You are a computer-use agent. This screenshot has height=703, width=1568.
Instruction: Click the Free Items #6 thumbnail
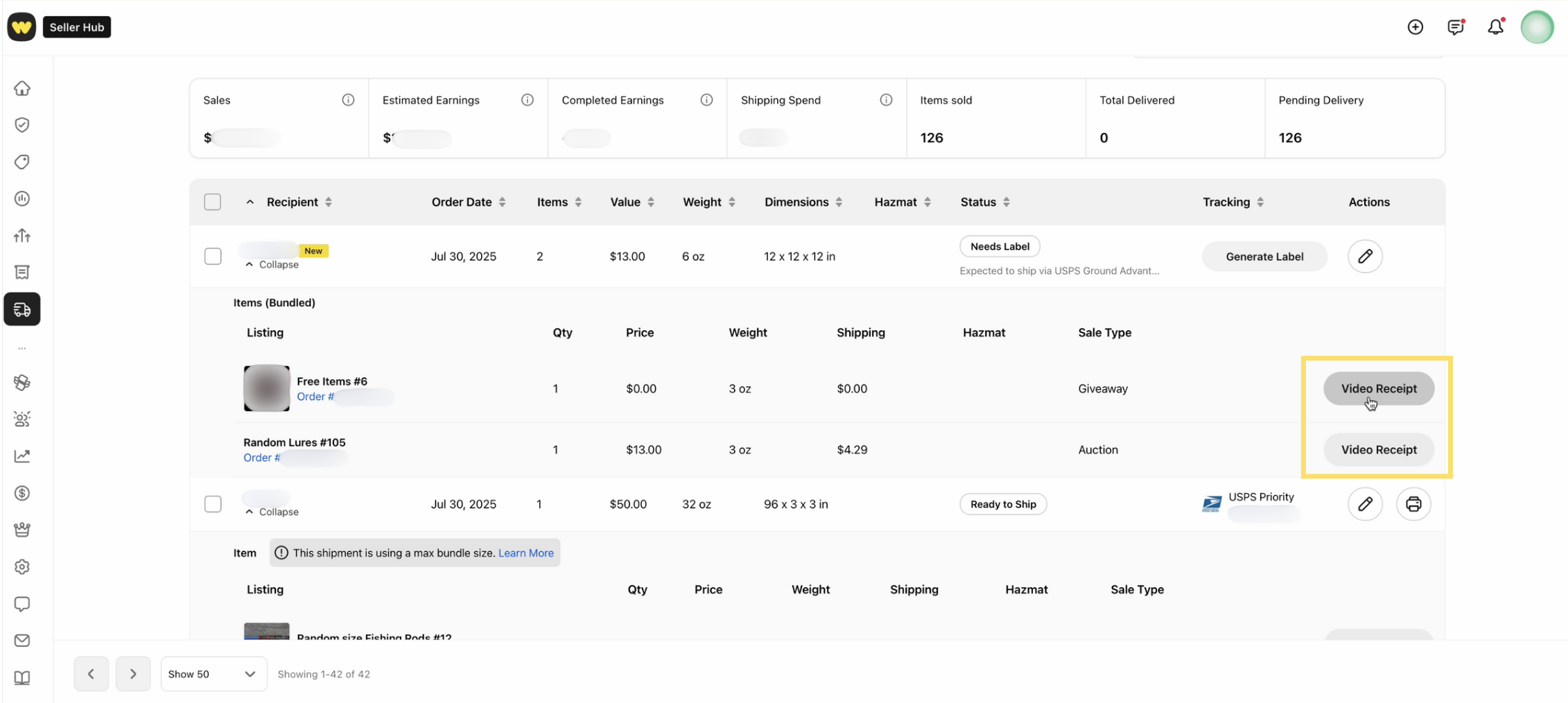coord(267,388)
